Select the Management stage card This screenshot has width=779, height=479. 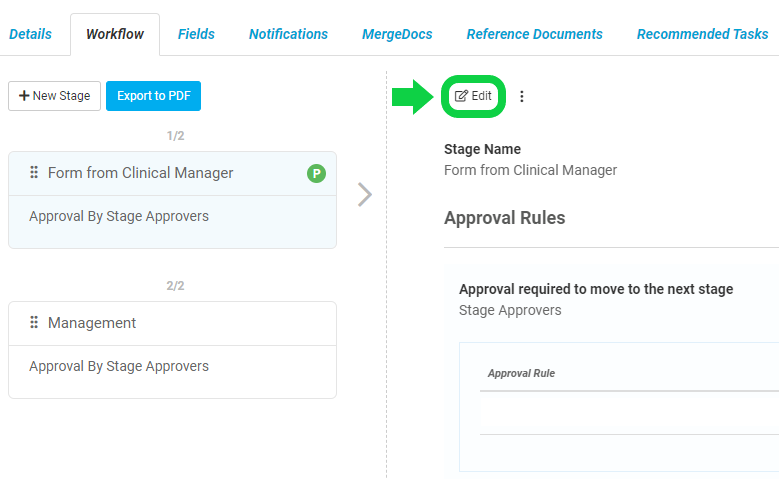click(x=172, y=350)
